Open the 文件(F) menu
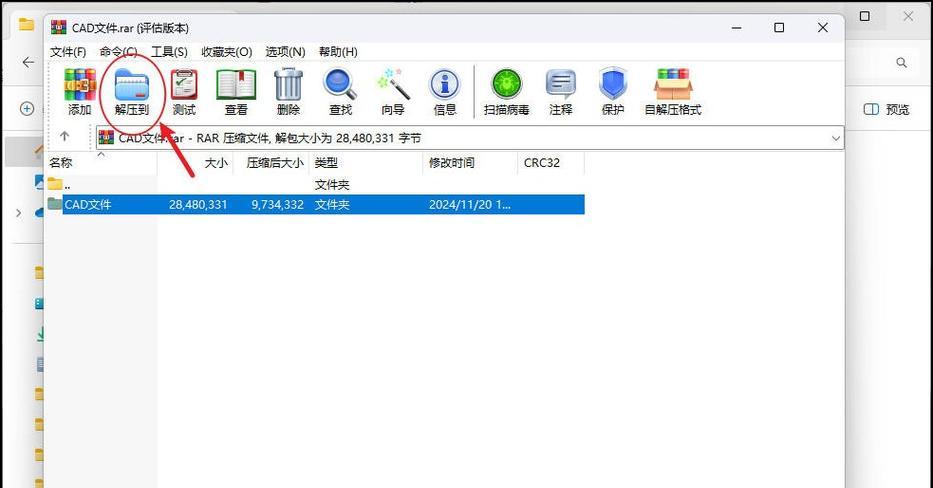 tap(68, 52)
